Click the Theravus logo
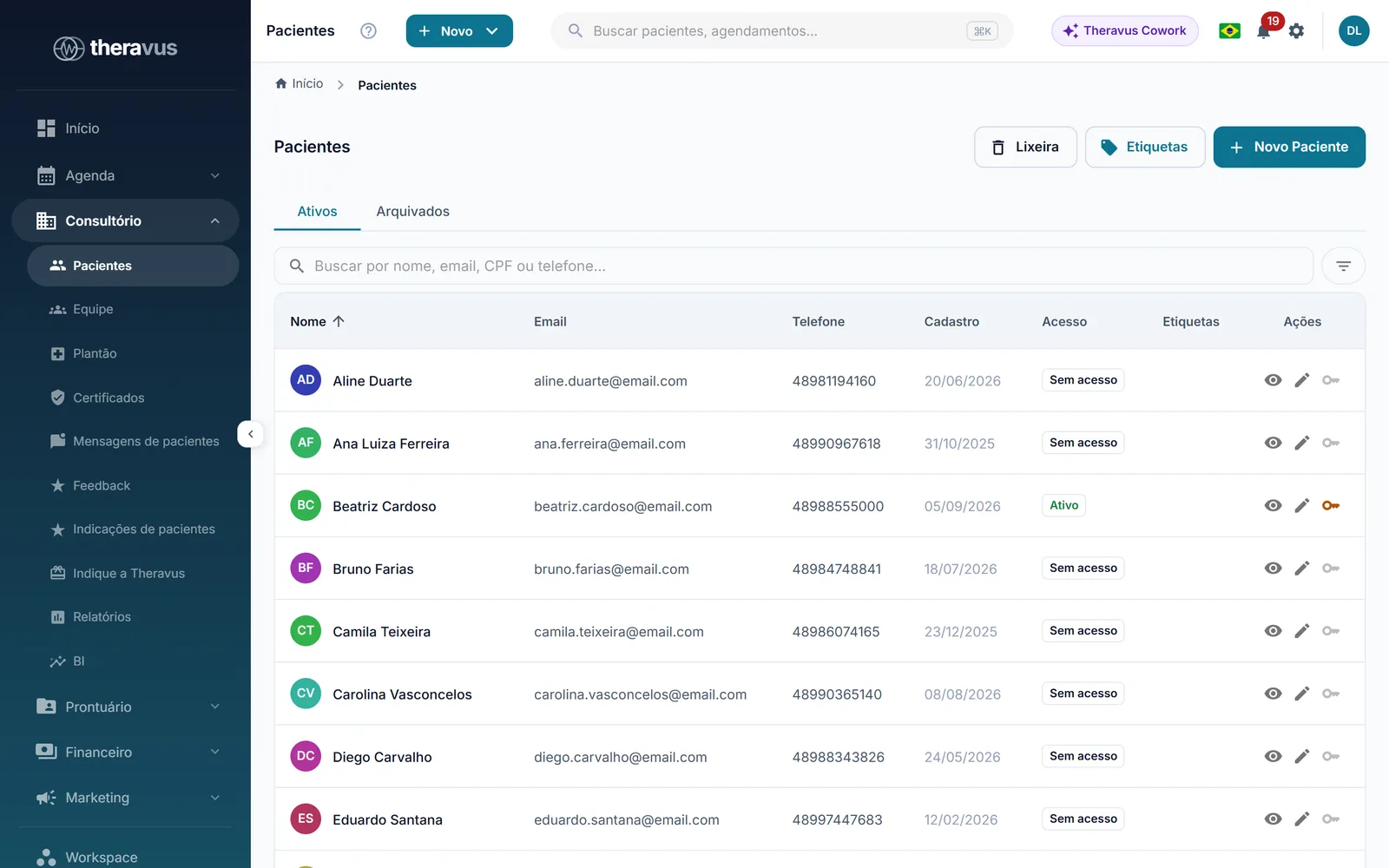The width and height of the screenshot is (1389, 868). click(115, 48)
